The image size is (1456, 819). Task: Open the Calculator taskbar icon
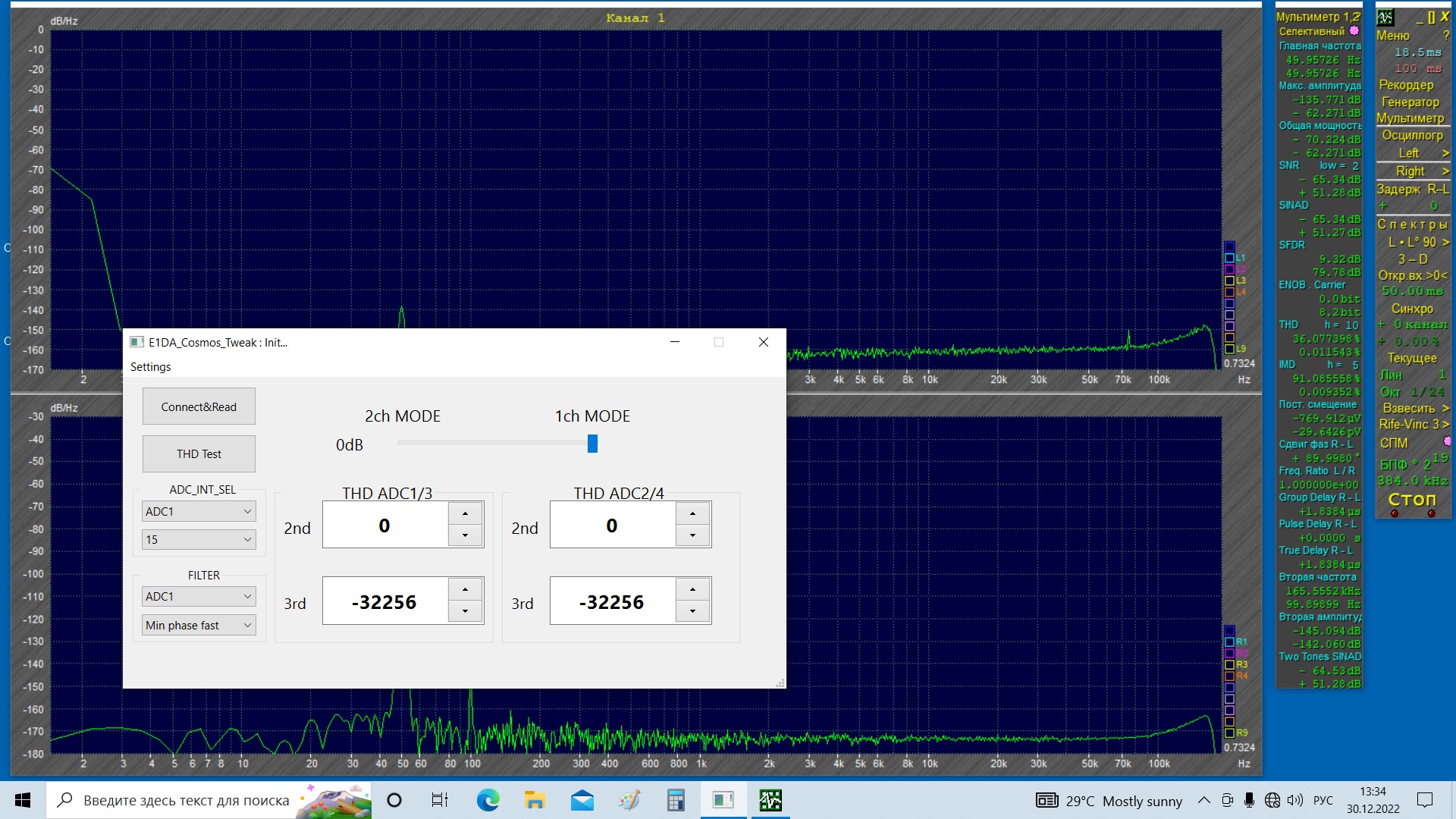(675, 800)
